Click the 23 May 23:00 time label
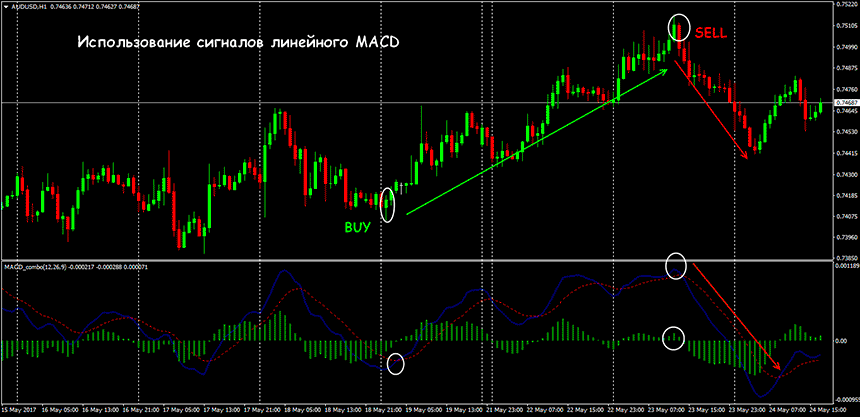 (x=747, y=410)
